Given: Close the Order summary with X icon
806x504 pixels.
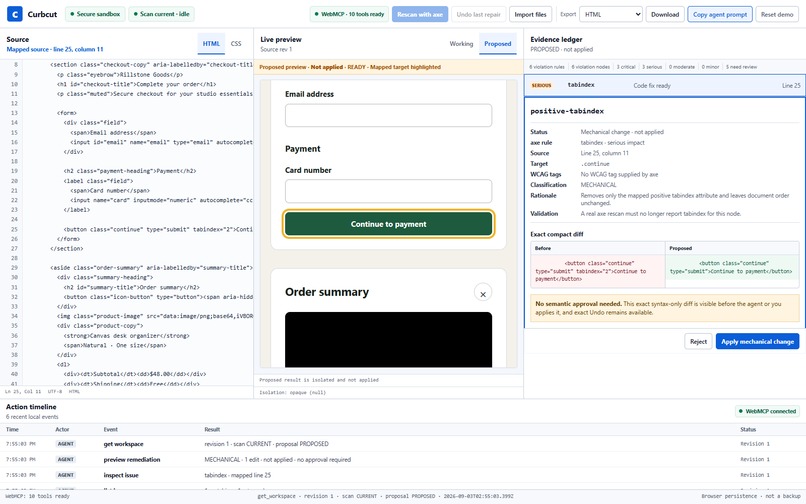Looking at the screenshot, I should (483, 294).
